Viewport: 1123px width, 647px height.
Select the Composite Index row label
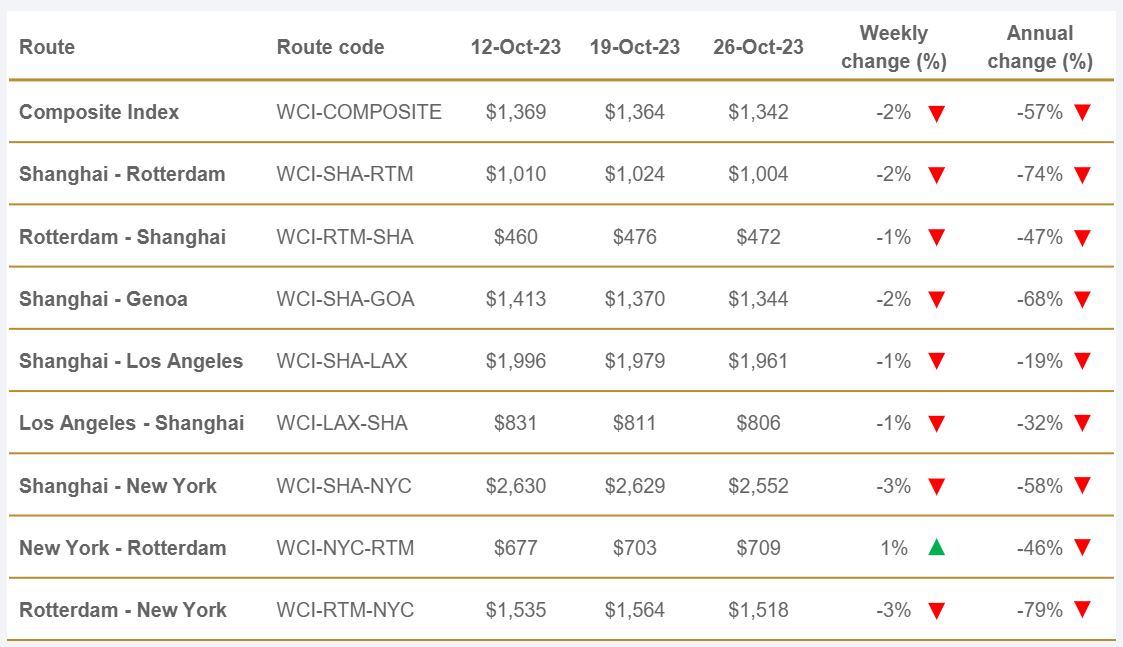pos(99,112)
